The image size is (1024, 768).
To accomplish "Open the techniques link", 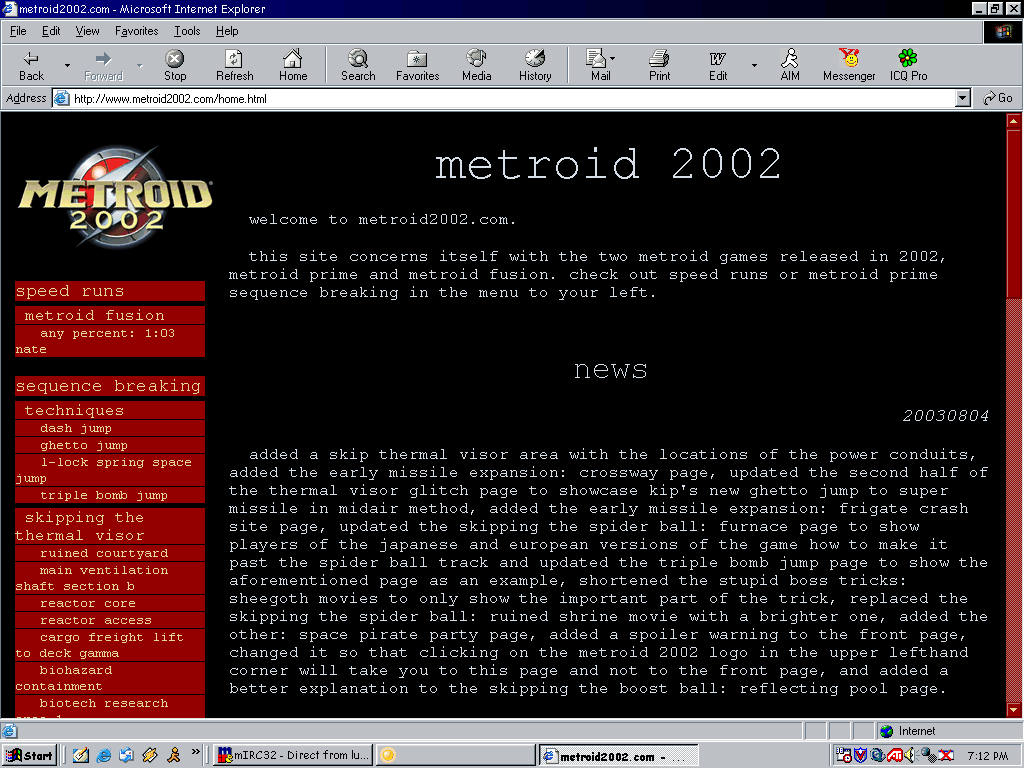I will pos(74,410).
